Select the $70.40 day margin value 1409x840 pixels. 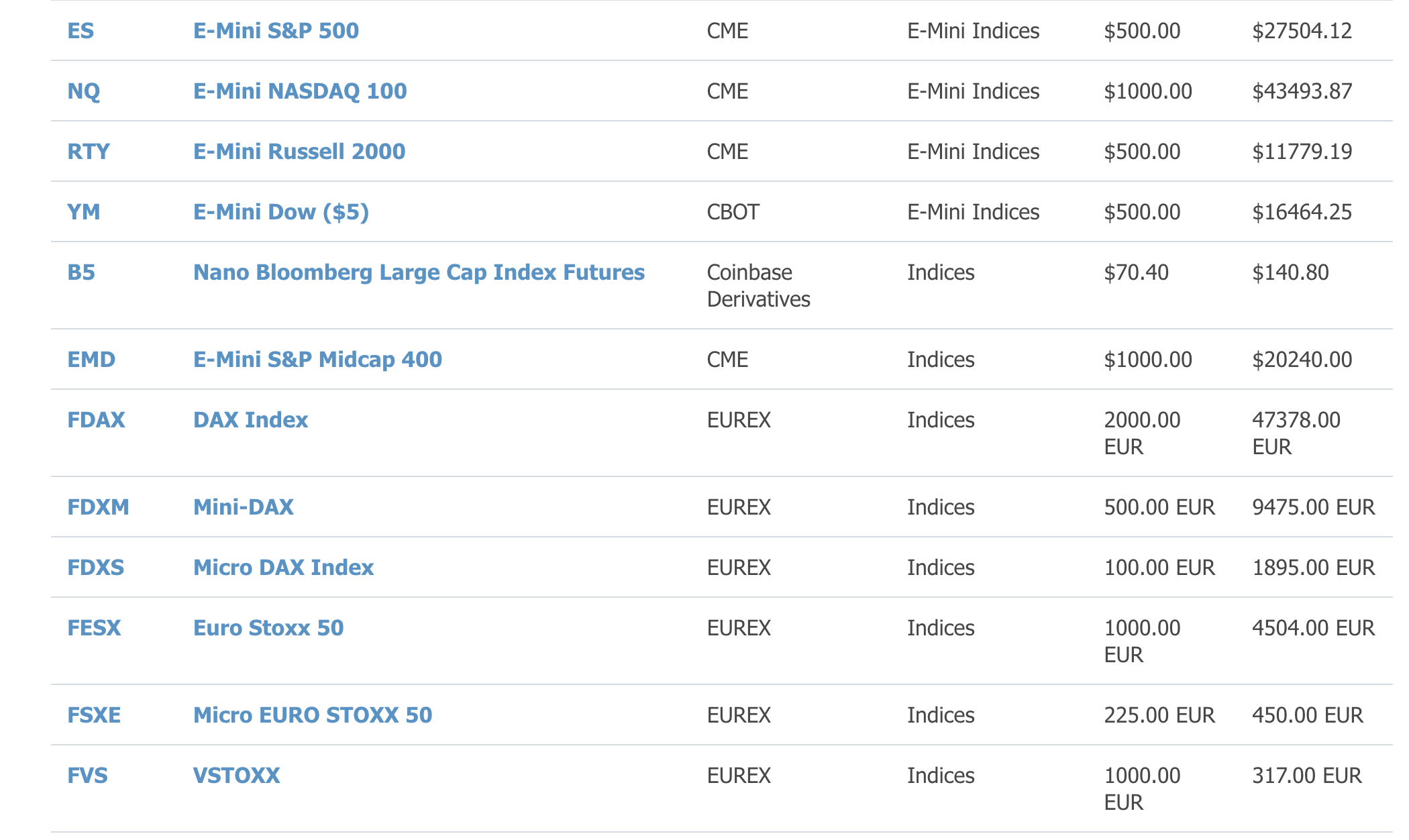tap(1136, 272)
